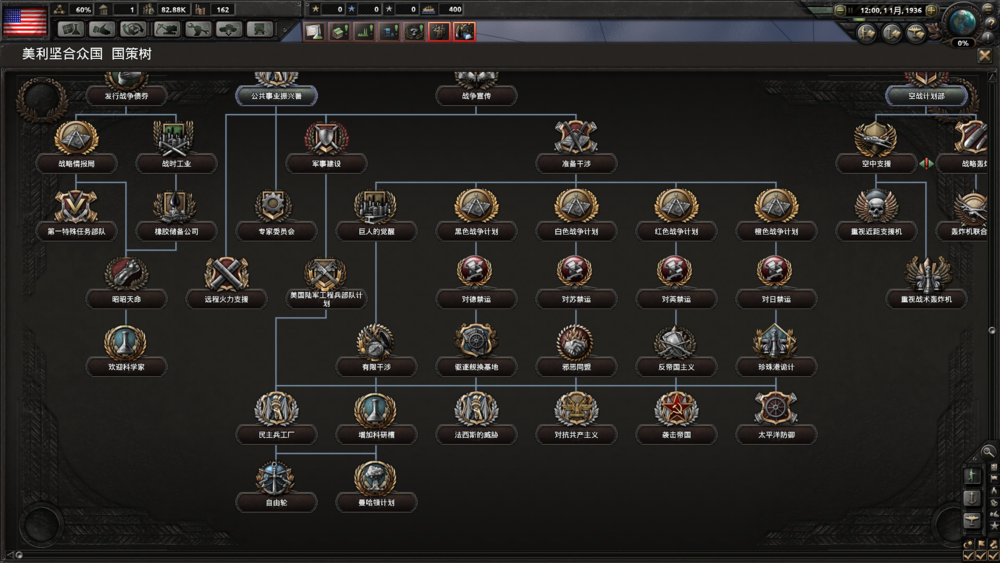
Task: Select the 太平洋防御 focus
Action: click(x=776, y=418)
